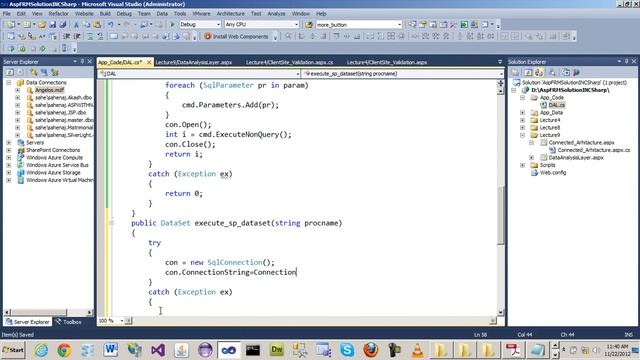Open the File menu
The width and height of the screenshot is (640, 360).
tap(7, 13)
